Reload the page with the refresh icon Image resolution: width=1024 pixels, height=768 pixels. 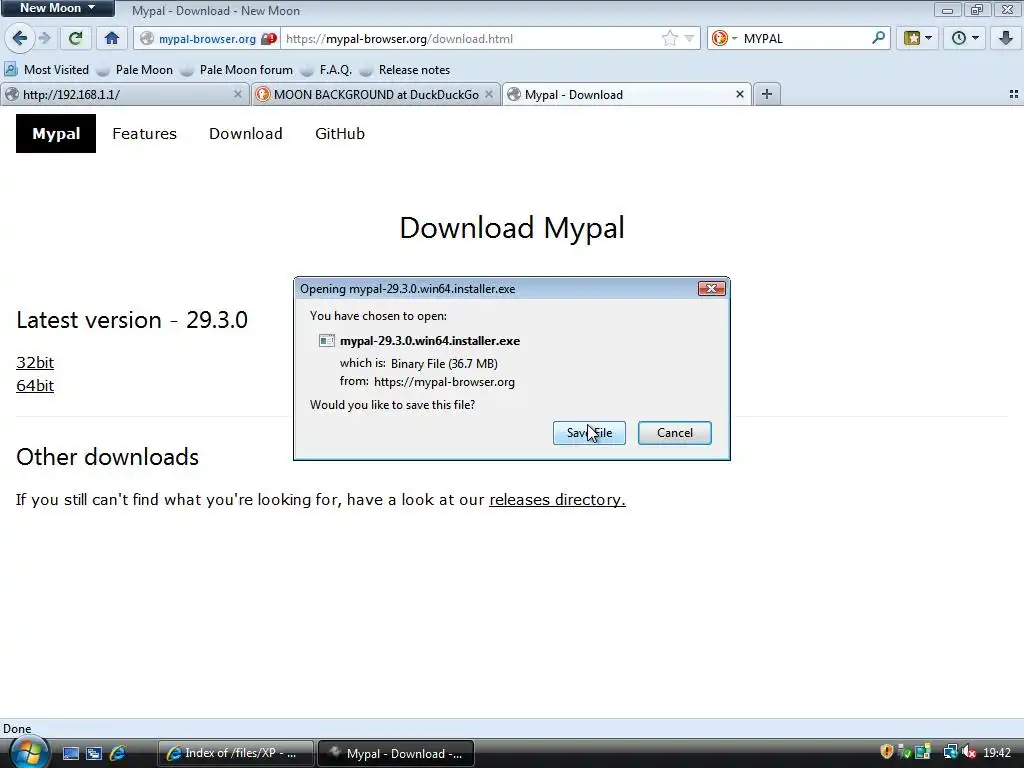click(76, 39)
